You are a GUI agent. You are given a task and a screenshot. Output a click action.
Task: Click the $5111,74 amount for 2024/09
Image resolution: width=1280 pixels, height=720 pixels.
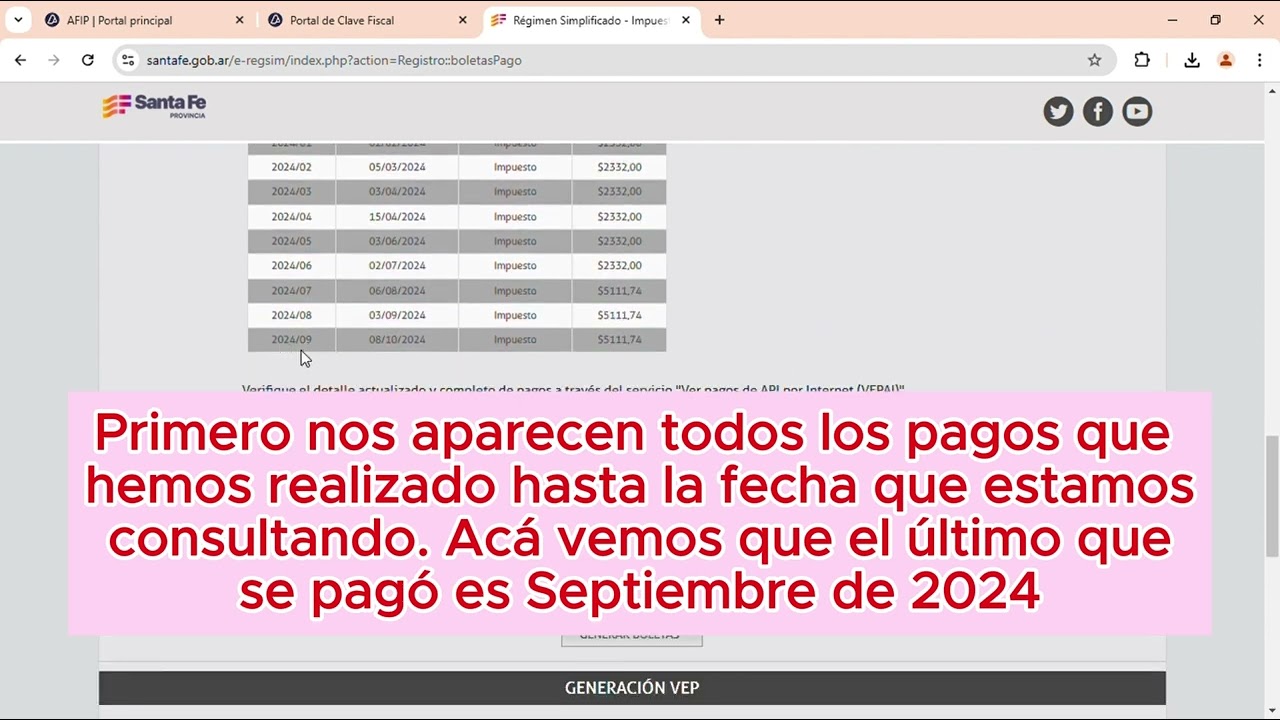point(619,339)
